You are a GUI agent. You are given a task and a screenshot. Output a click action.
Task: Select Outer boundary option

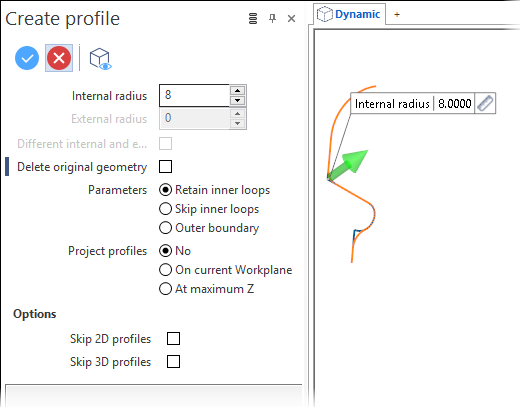[209, 228]
